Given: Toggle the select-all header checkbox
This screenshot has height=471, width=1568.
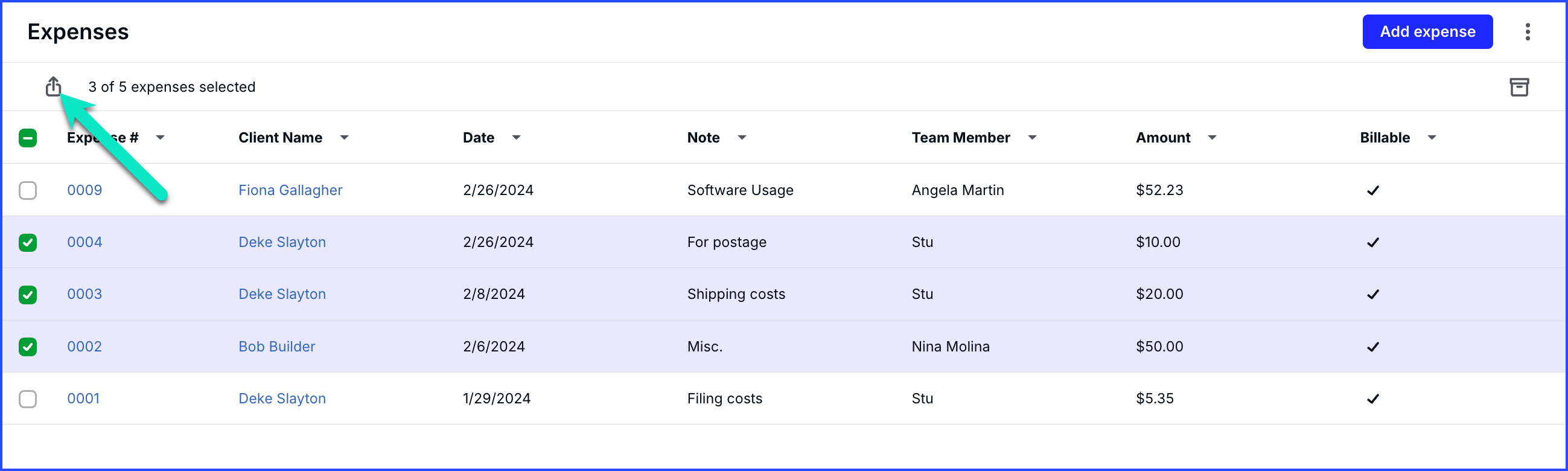Looking at the screenshot, I should point(28,138).
